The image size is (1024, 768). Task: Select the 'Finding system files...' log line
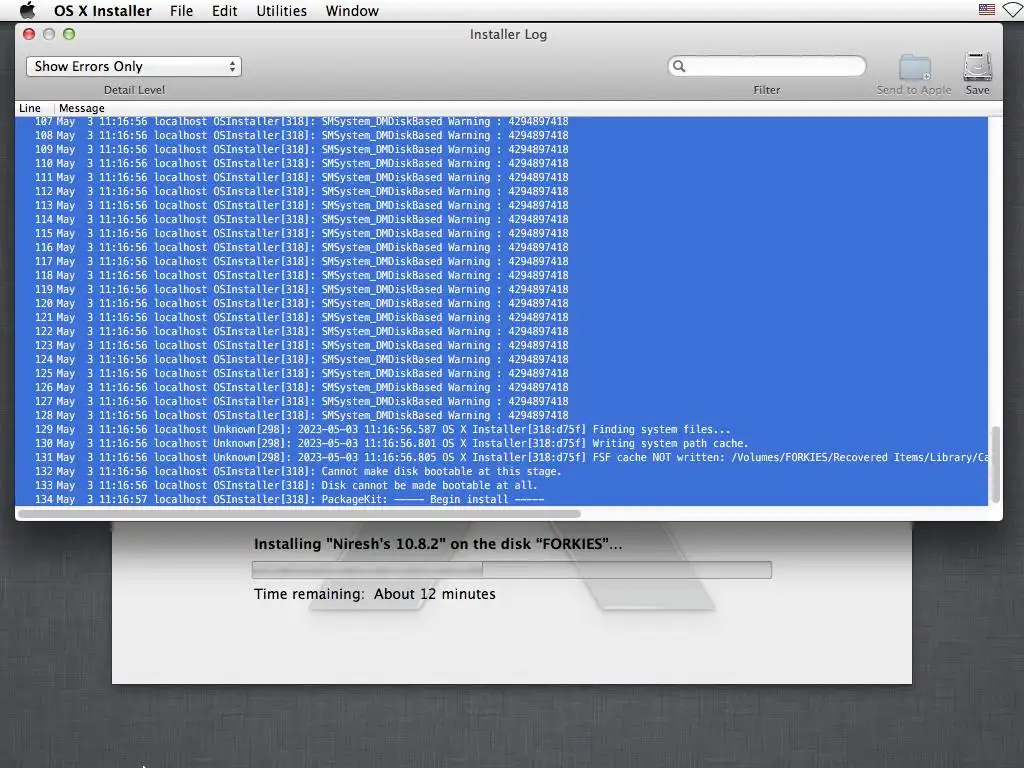[502, 430]
